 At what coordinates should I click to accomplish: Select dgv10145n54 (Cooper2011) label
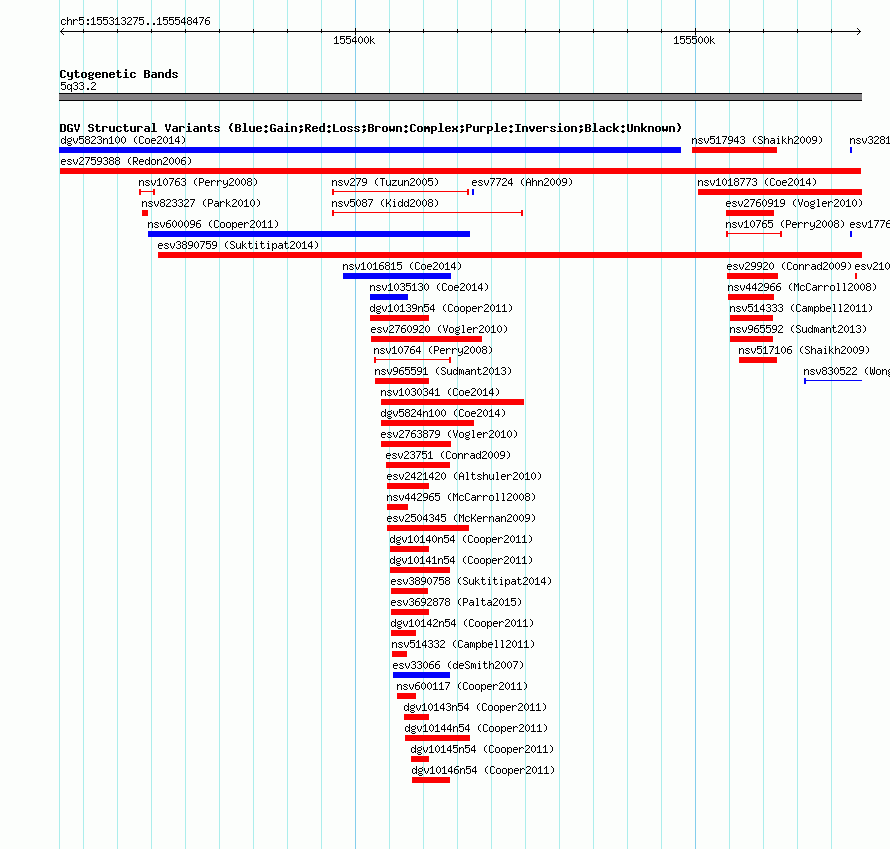tap(482, 749)
